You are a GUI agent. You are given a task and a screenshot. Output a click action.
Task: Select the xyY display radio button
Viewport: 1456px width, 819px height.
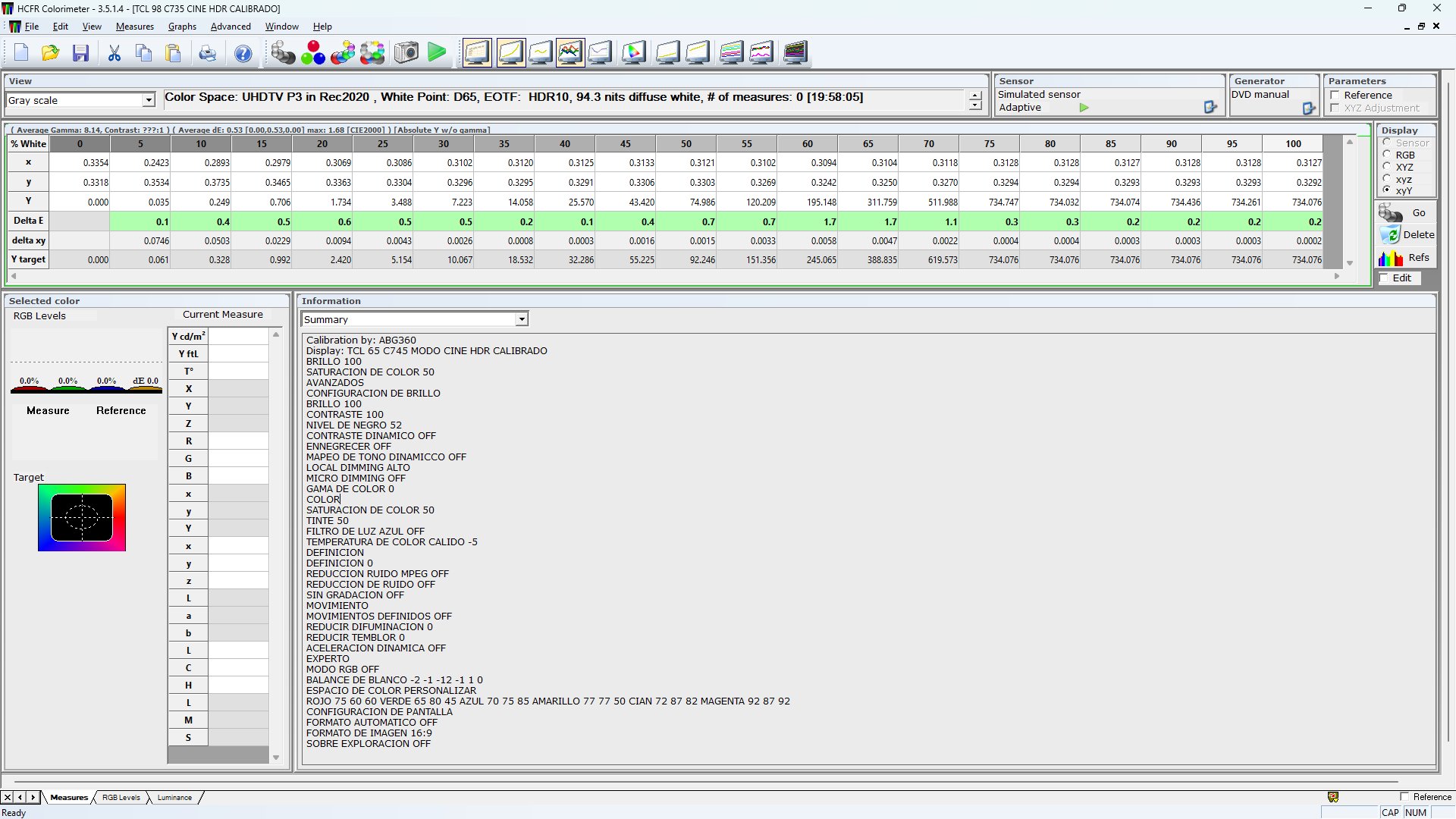coord(1387,190)
